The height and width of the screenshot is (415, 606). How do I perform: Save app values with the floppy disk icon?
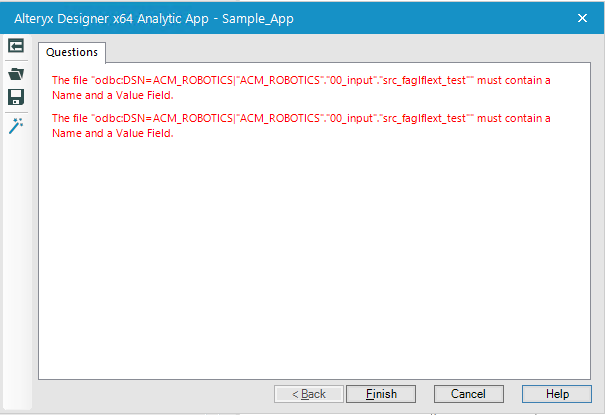coord(16,97)
